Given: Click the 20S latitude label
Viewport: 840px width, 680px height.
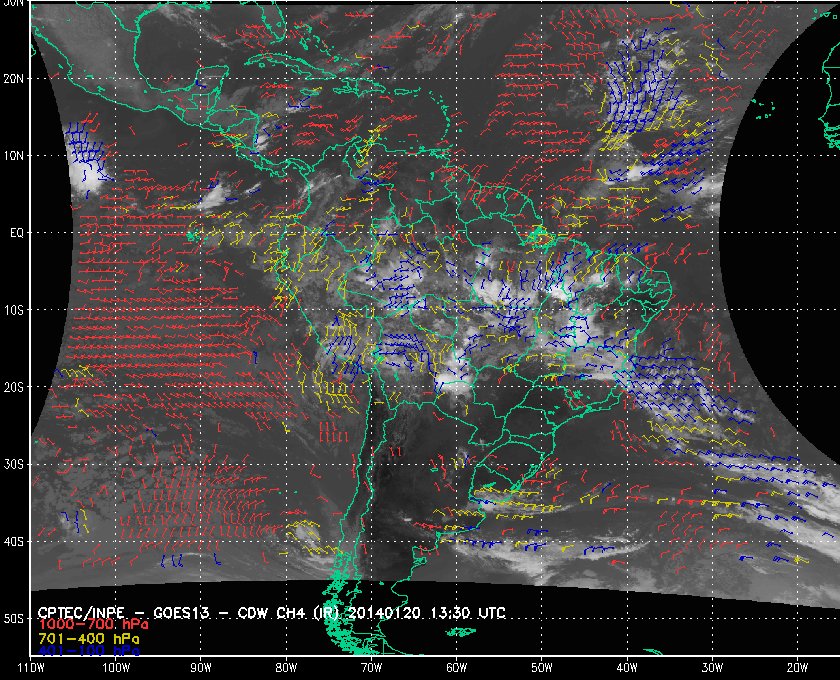Looking at the screenshot, I should [x=14, y=387].
